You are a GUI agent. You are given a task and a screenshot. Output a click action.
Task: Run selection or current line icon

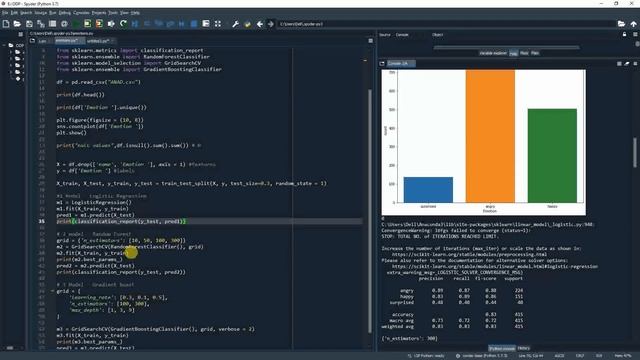coord(111,24)
